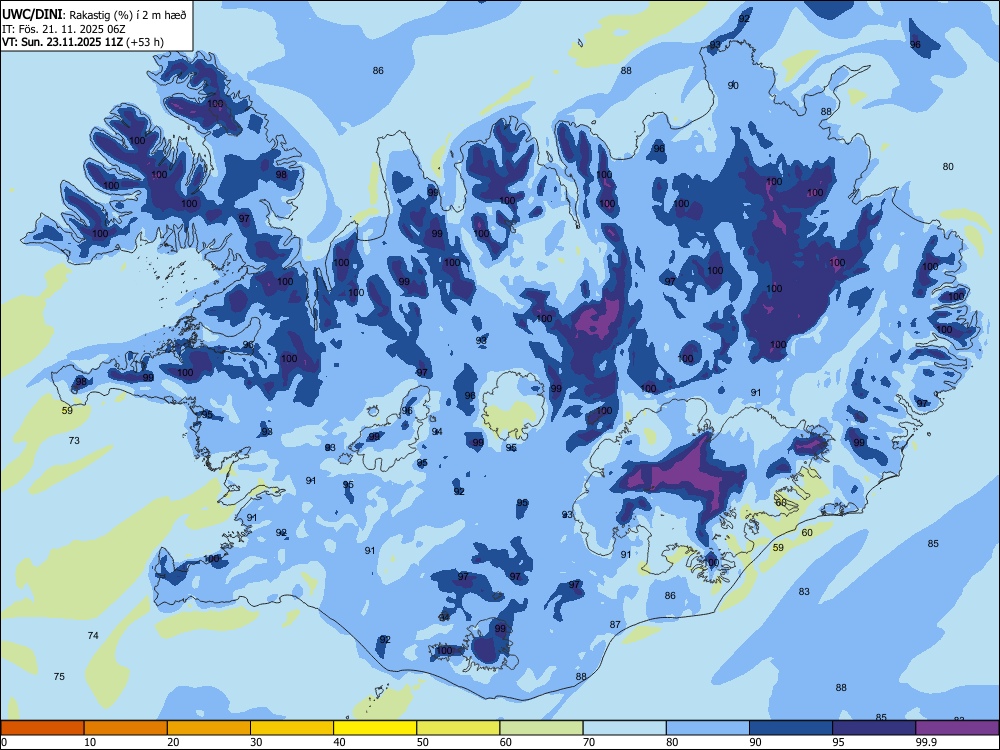Click the '10' legend scale label
The height and width of the screenshot is (750, 1000).
[90, 742]
